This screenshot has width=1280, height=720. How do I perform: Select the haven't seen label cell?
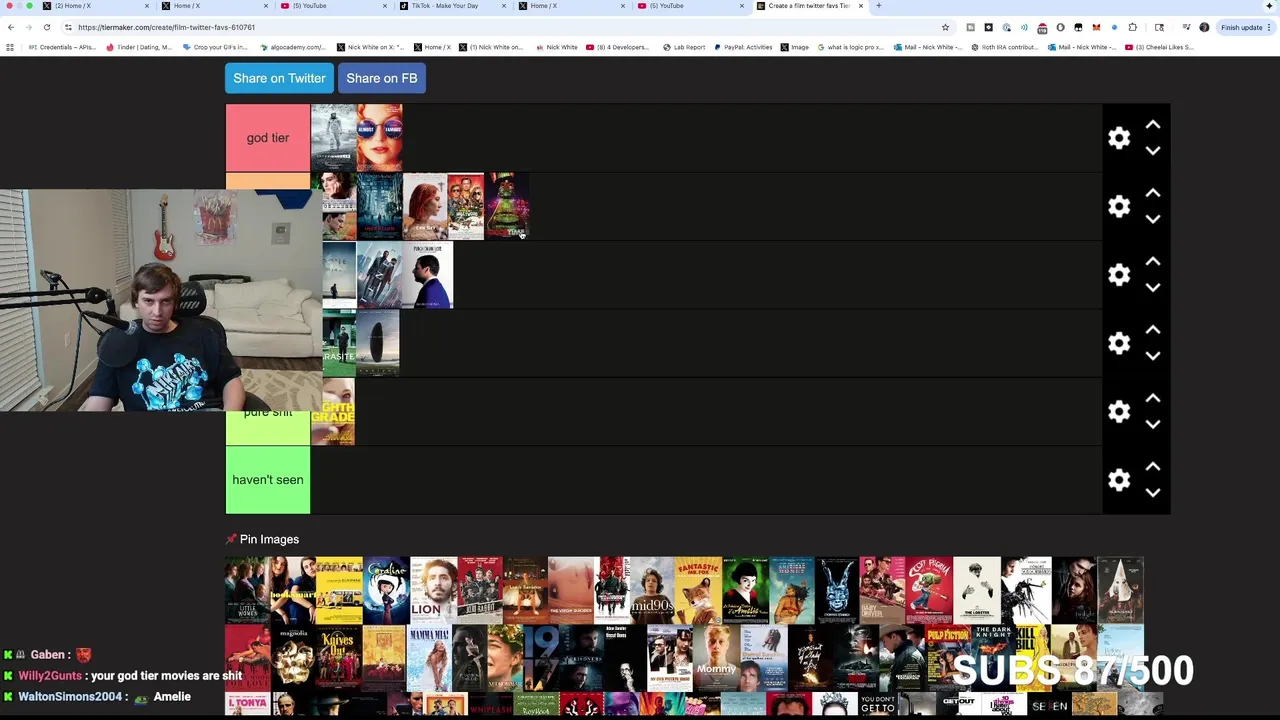268,480
